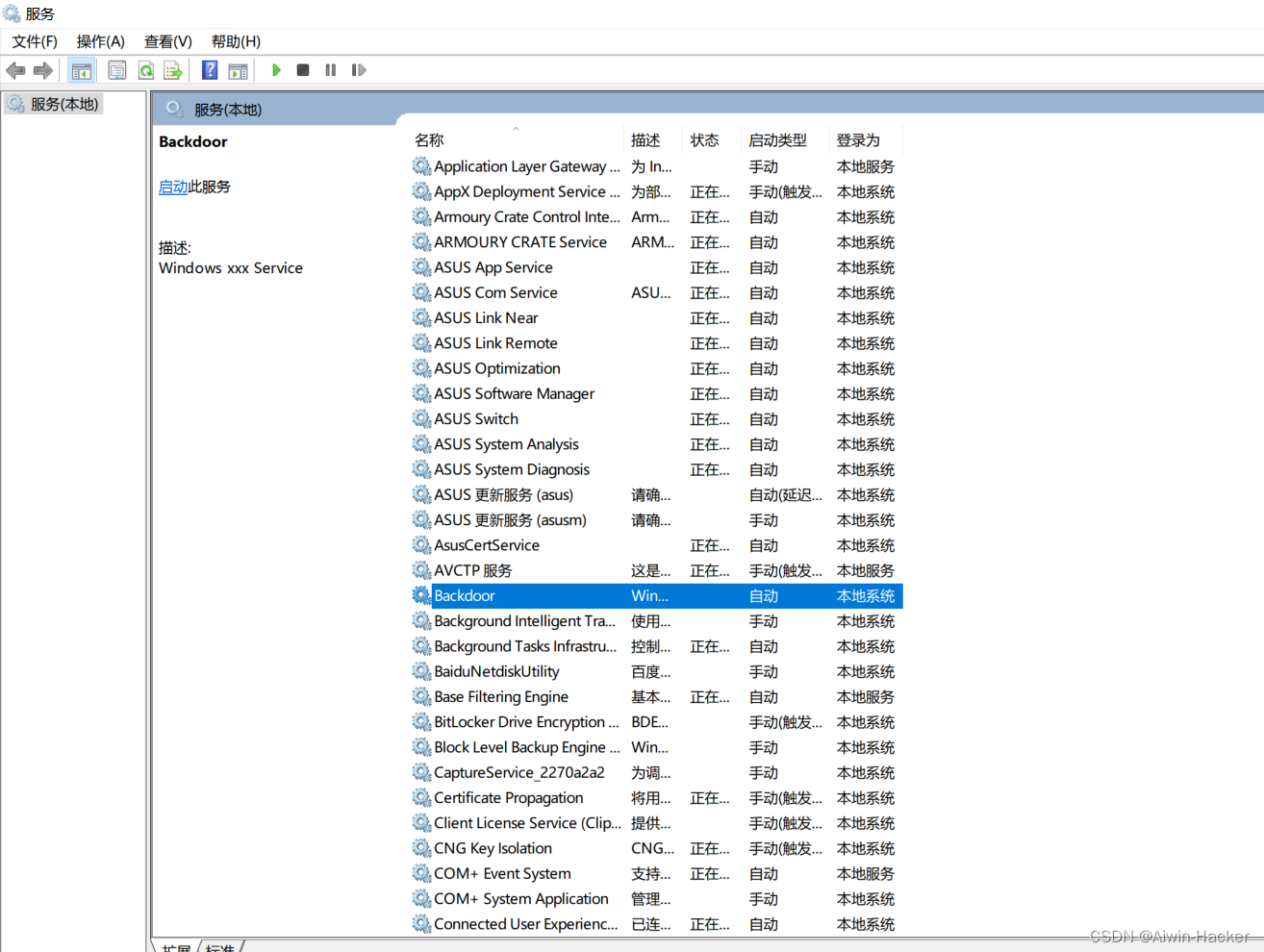Select the ASUS Software Manager row

click(657, 393)
